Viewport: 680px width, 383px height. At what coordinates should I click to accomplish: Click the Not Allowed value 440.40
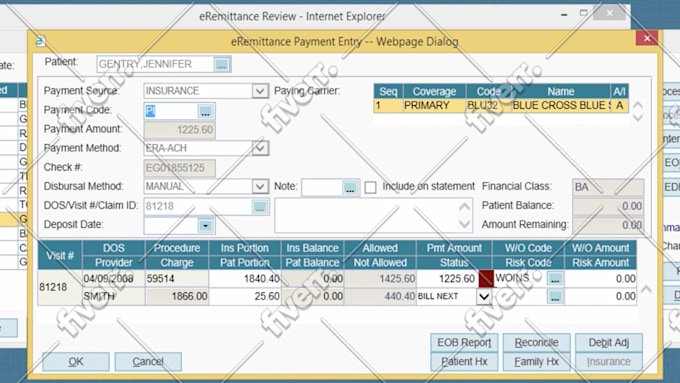coord(380,297)
